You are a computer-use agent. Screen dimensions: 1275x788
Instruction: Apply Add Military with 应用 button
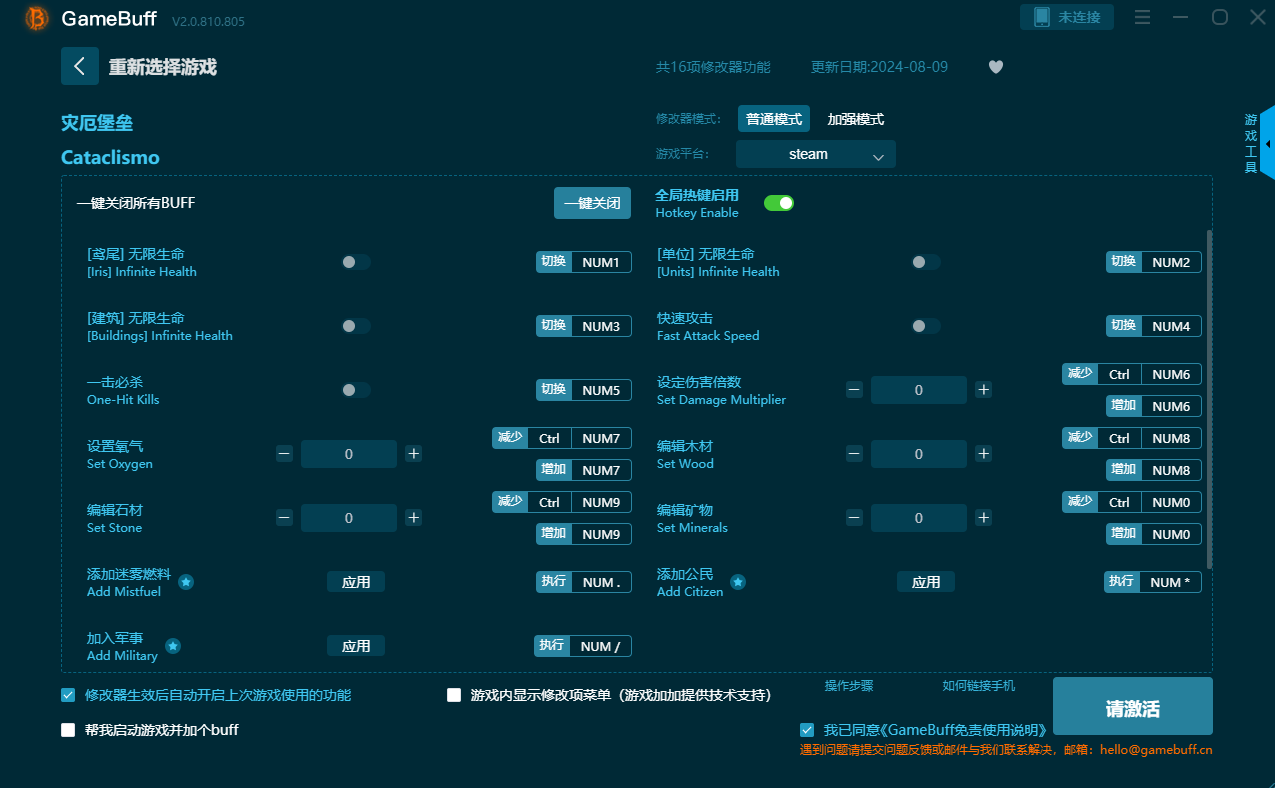click(x=356, y=646)
